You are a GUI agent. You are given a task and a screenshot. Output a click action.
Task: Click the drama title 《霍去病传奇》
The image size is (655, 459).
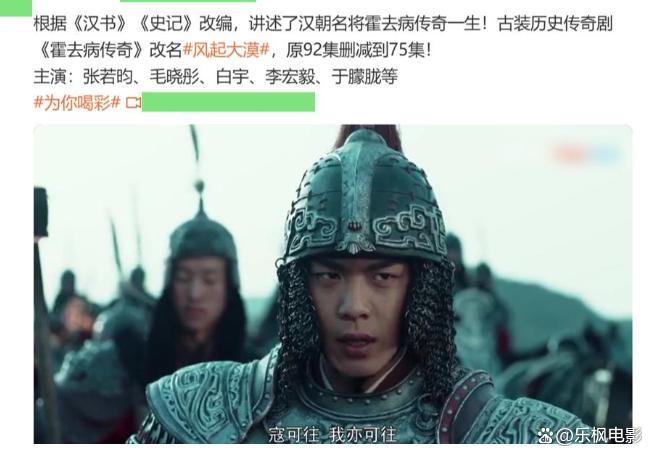pyautogui.click(x=89, y=51)
